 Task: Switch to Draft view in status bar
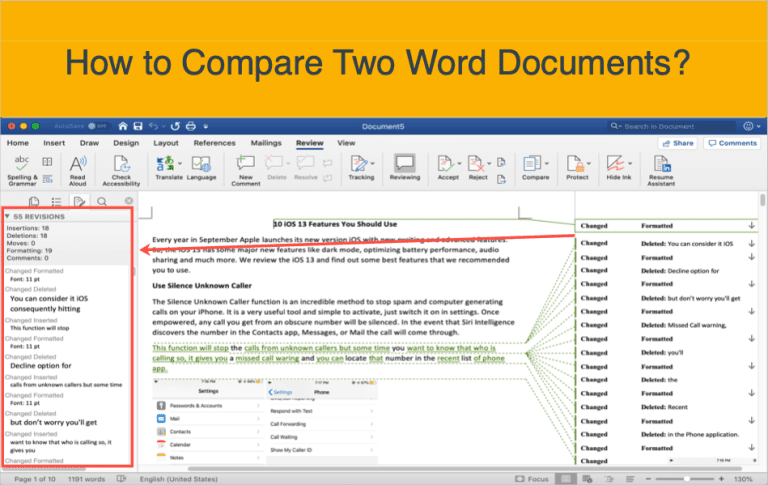coord(630,479)
